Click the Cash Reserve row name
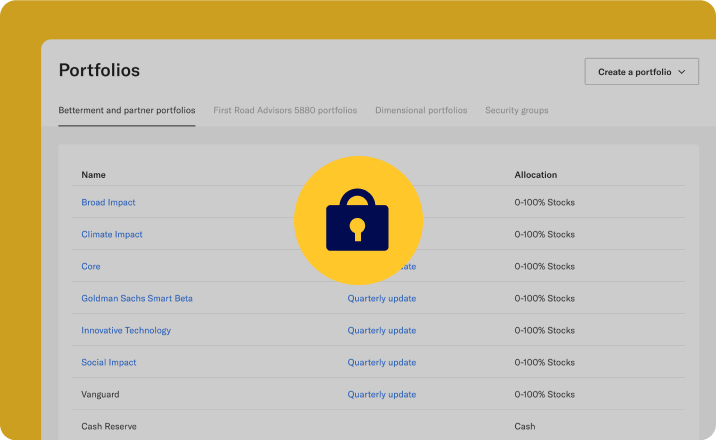716x440 pixels. pyautogui.click(x=109, y=426)
